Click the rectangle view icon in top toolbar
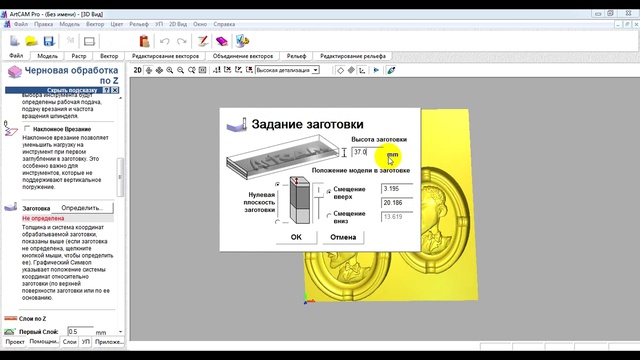This screenshot has width=640, height=360. 89,41
